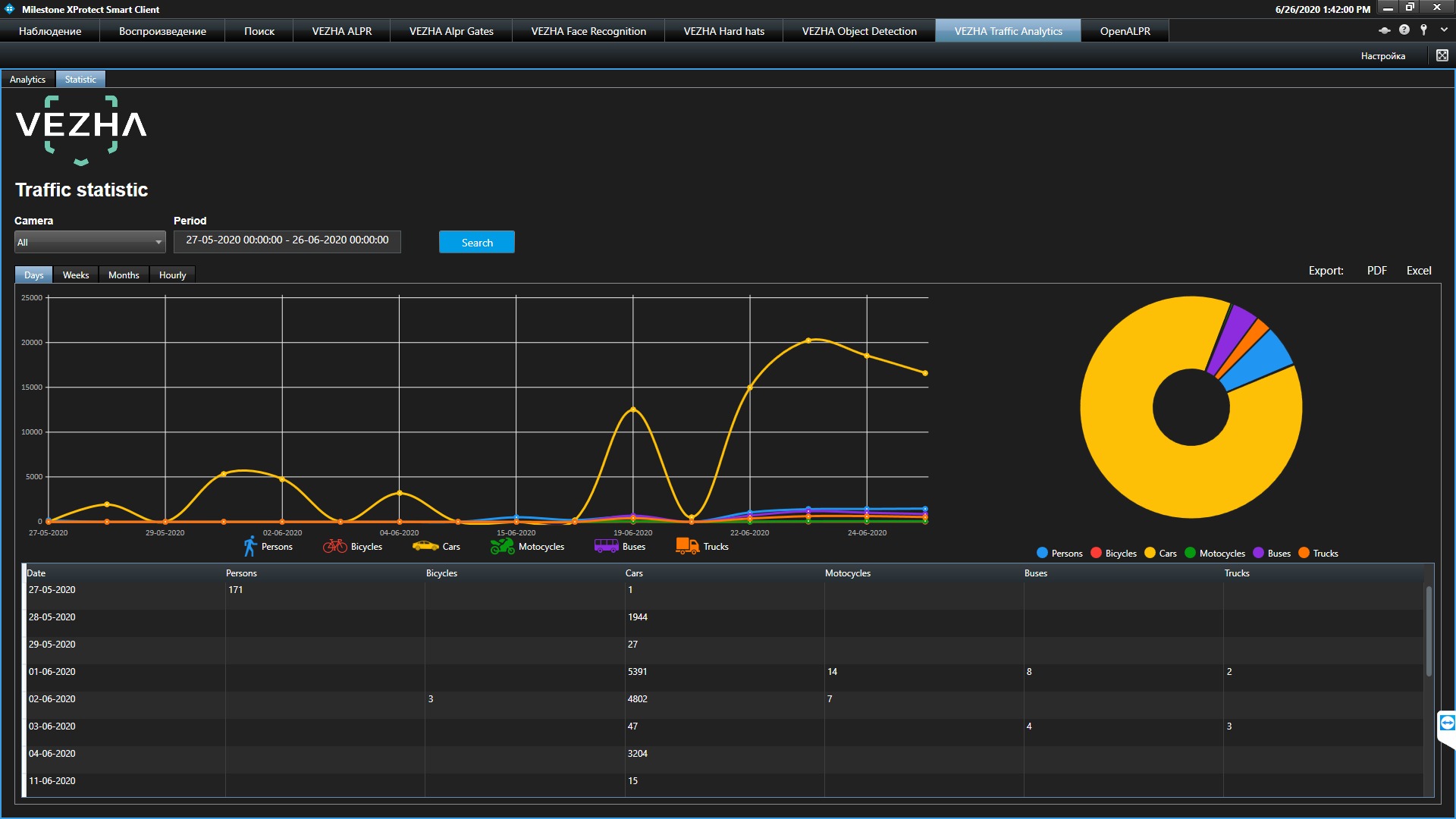This screenshot has width=1456, height=819.
Task: Export statistics to Excel
Action: click(1418, 271)
